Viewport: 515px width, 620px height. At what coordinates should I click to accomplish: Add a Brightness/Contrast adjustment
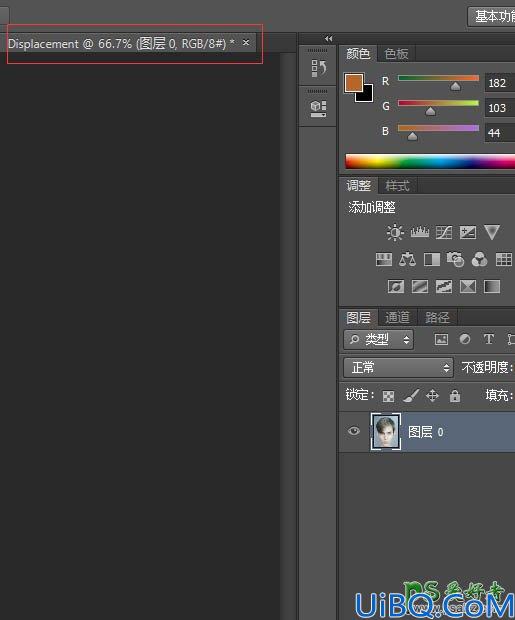(x=395, y=232)
